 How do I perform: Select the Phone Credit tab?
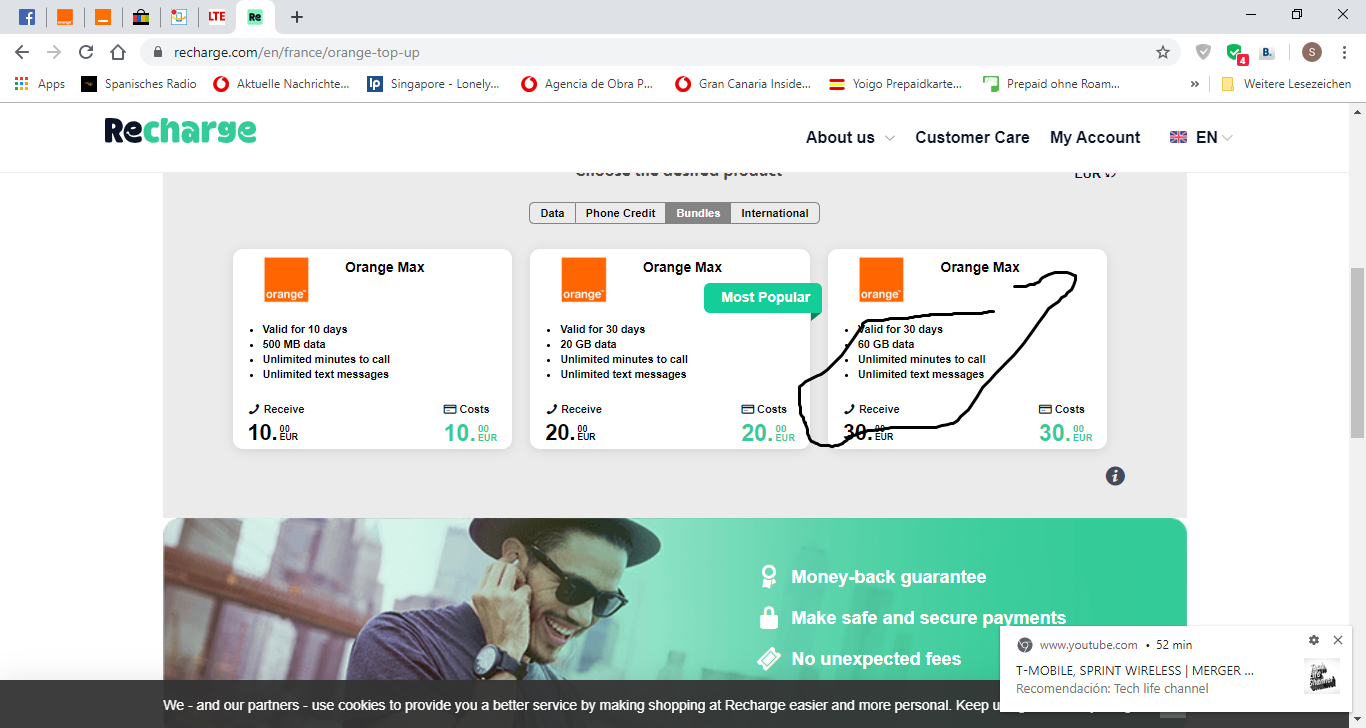tap(620, 213)
